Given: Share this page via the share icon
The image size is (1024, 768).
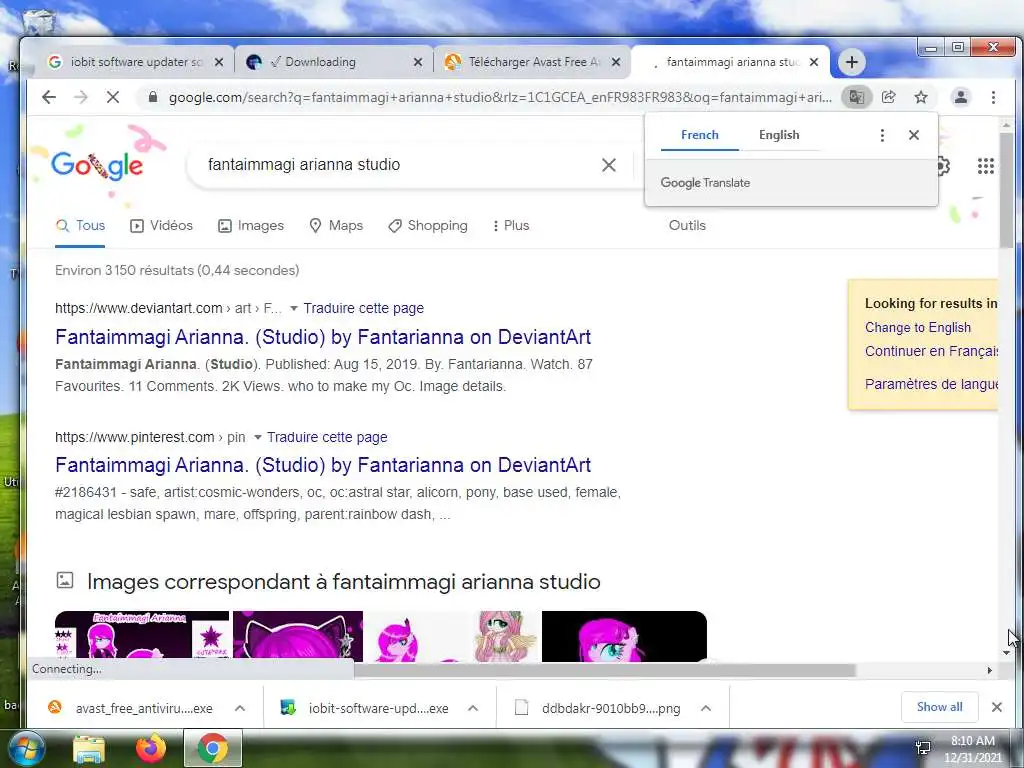Looking at the screenshot, I should click(x=889, y=97).
